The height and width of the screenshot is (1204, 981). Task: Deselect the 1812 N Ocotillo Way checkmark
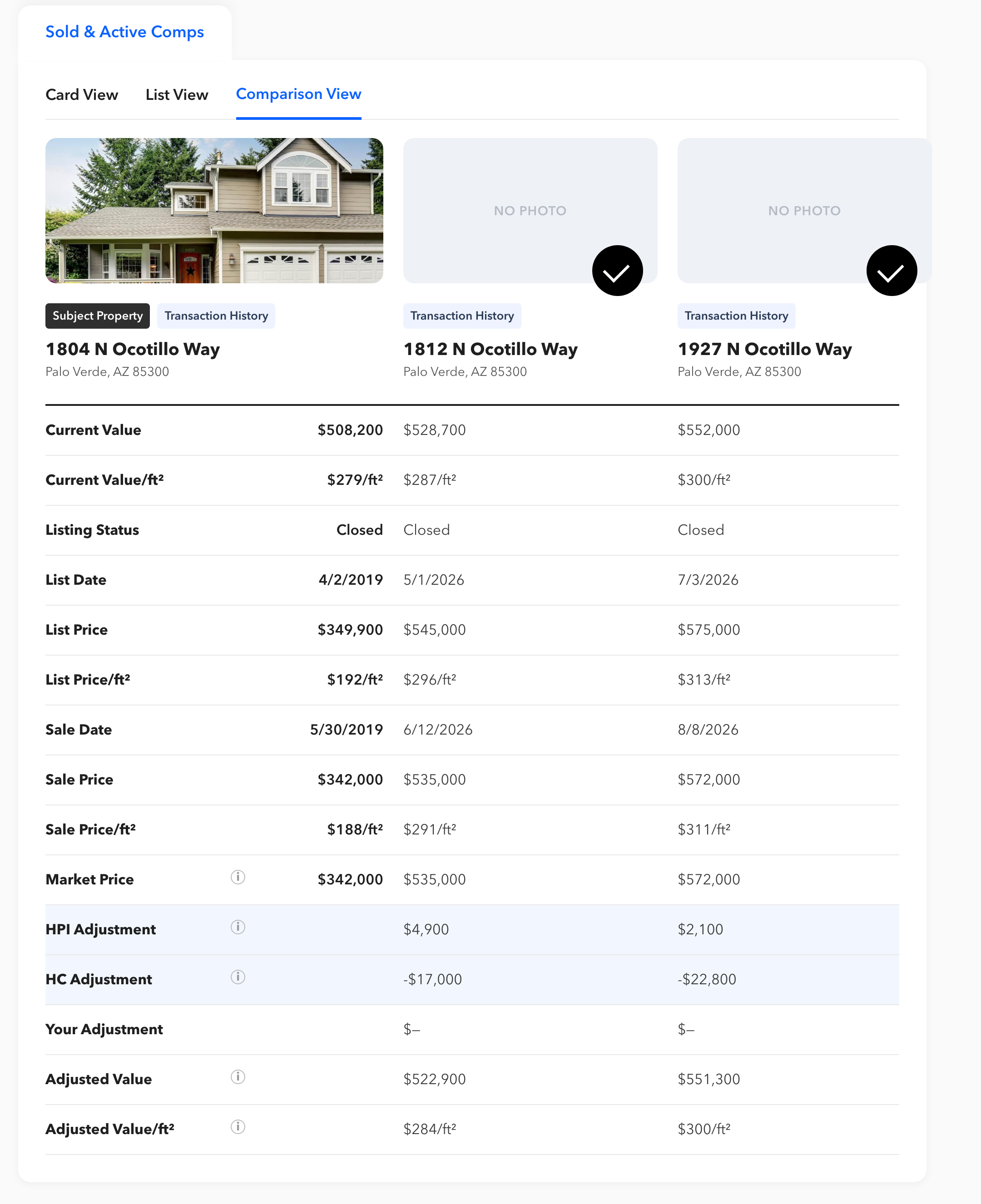[617, 271]
